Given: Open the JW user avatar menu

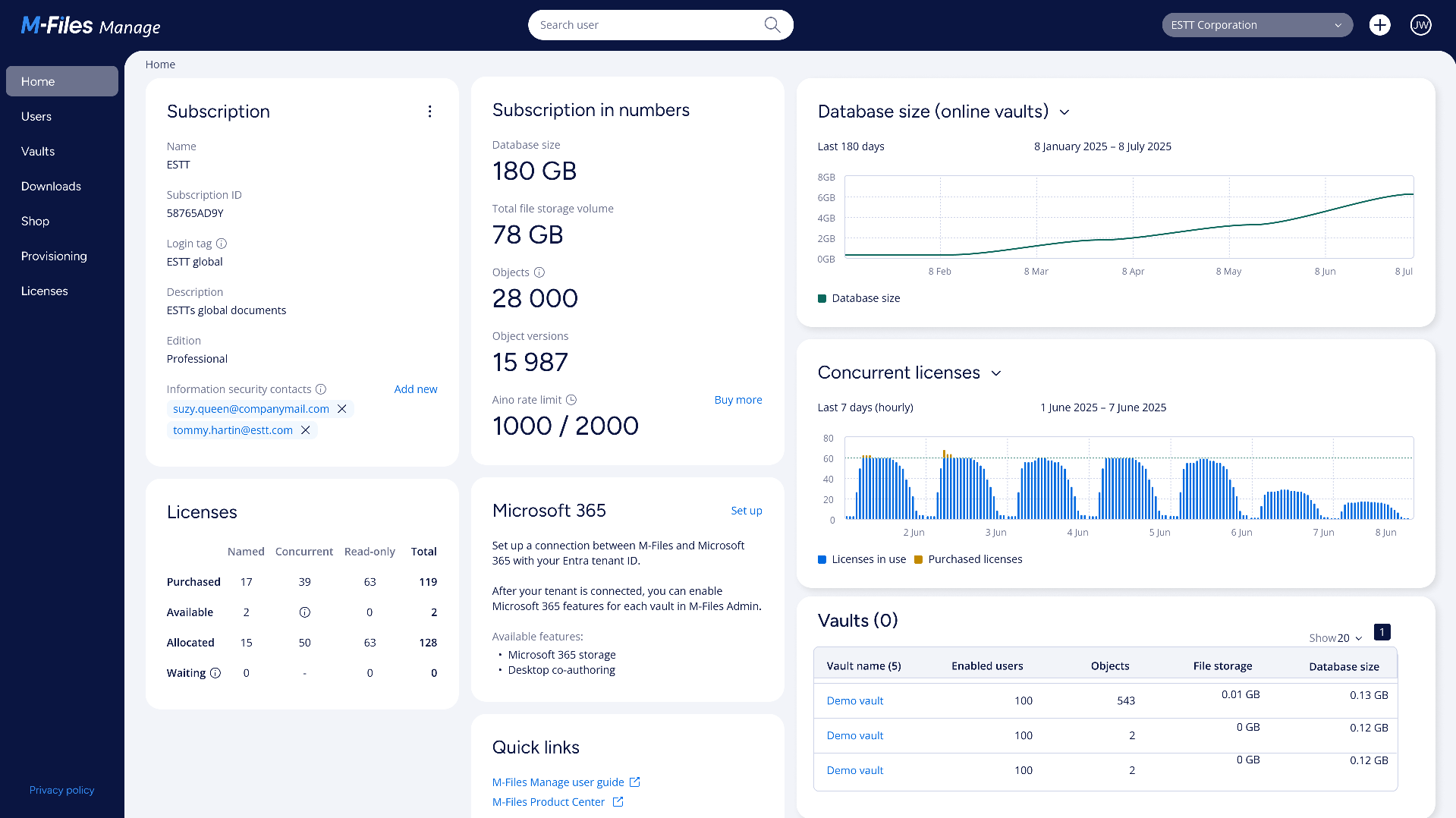Looking at the screenshot, I should pyautogui.click(x=1420, y=25).
